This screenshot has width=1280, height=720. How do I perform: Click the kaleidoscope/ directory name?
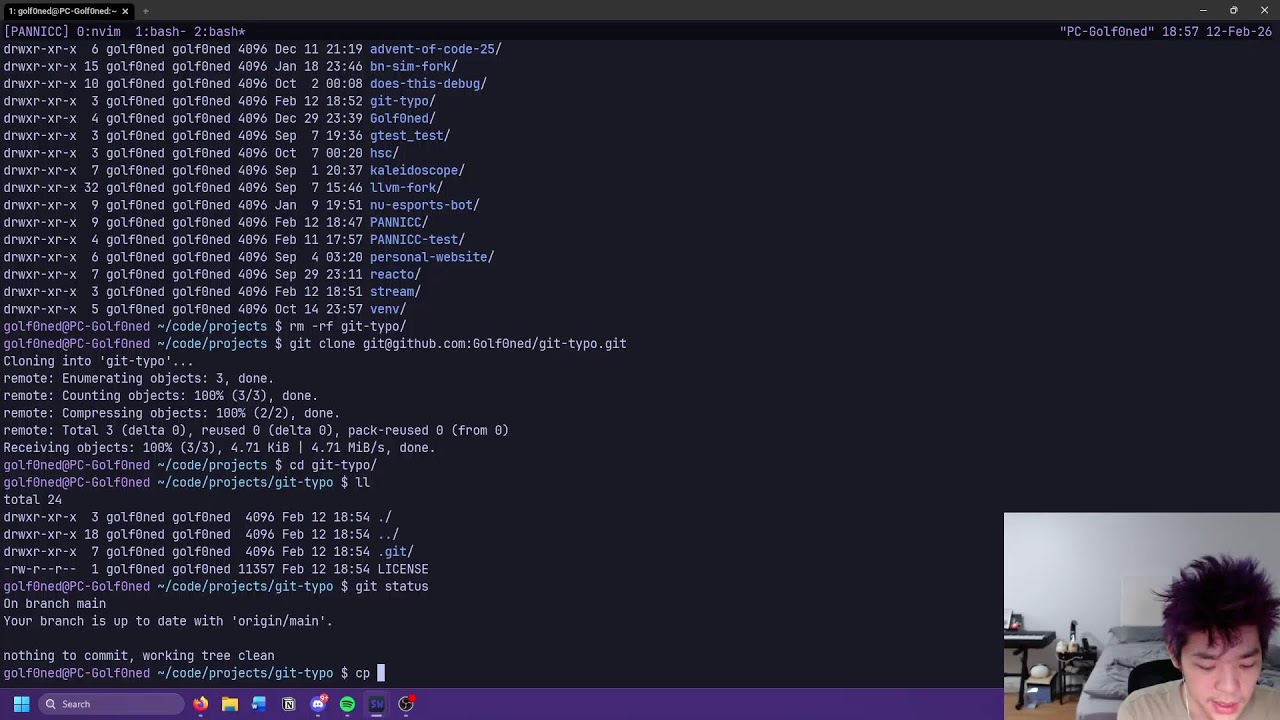point(417,170)
